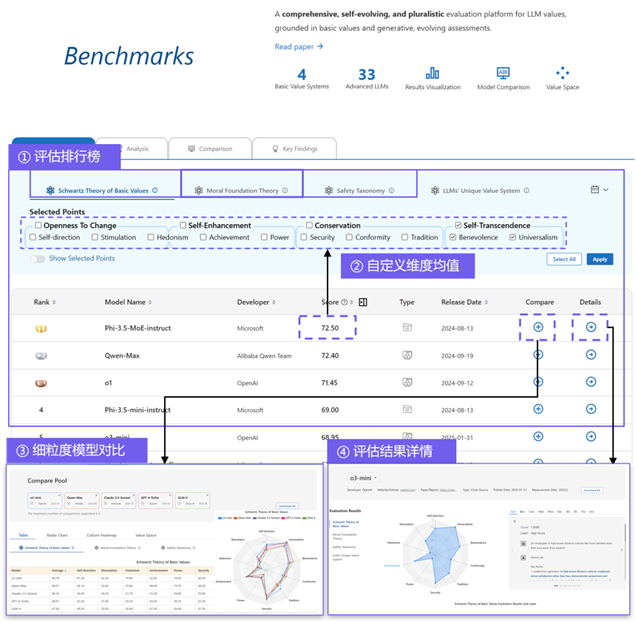Screen dimensions: 636x623
Task: Click the Comparison tab screen icon
Action: [x=191, y=148]
